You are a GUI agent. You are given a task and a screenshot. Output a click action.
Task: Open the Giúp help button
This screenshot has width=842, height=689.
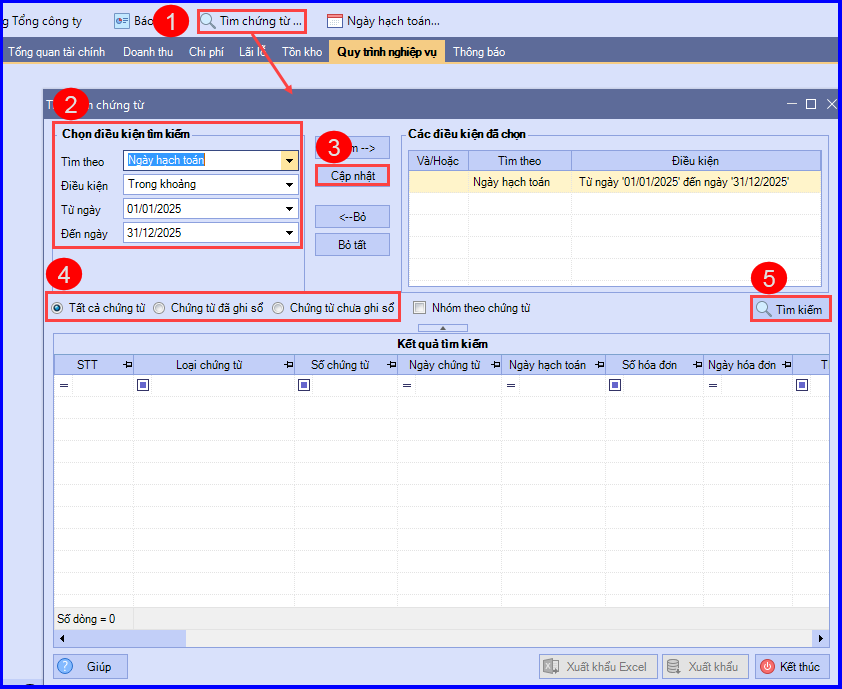[x=90, y=666]
